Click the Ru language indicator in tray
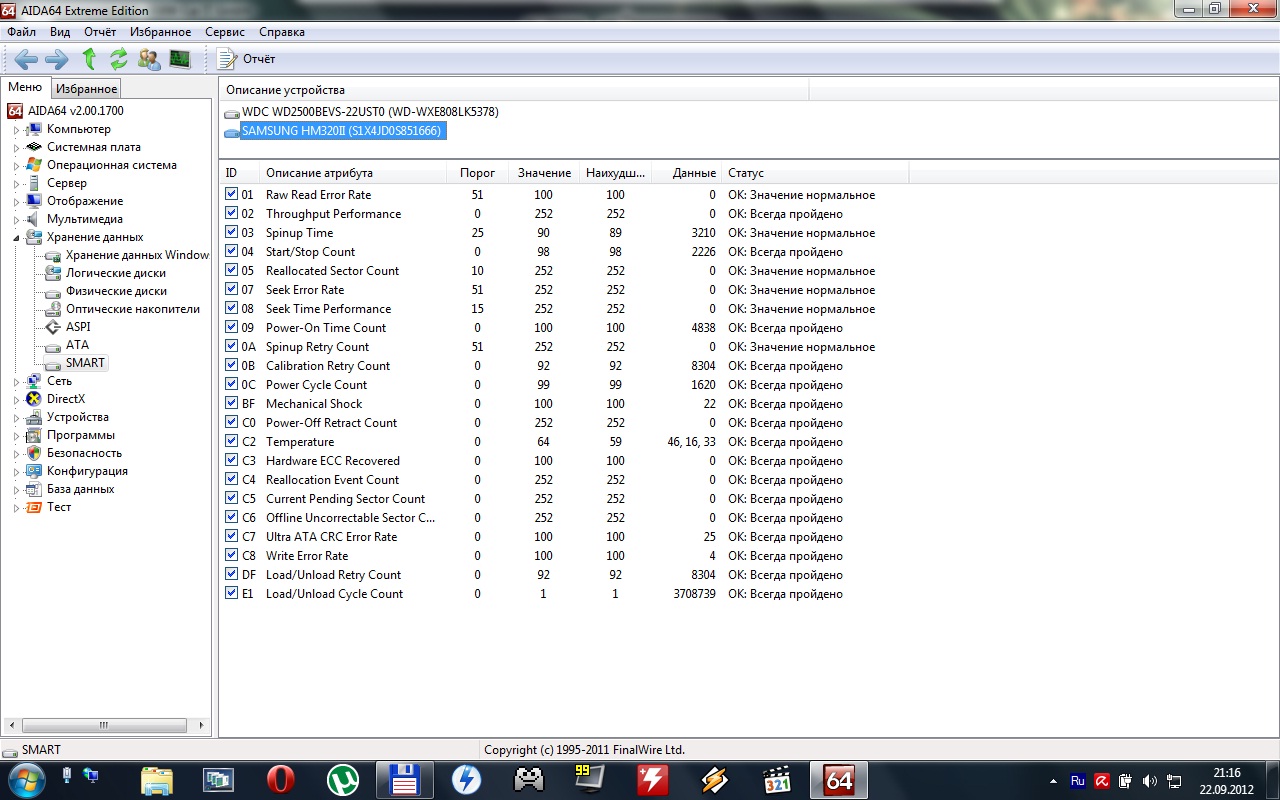This screenshot has width=1280, height=800. [x=1077, y=780]
